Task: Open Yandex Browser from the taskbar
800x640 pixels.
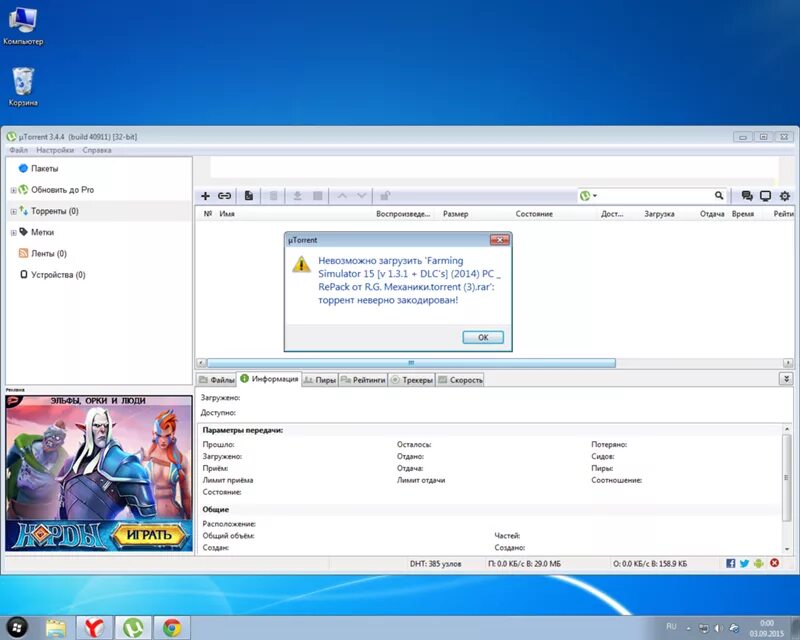Action: (94, 627)
